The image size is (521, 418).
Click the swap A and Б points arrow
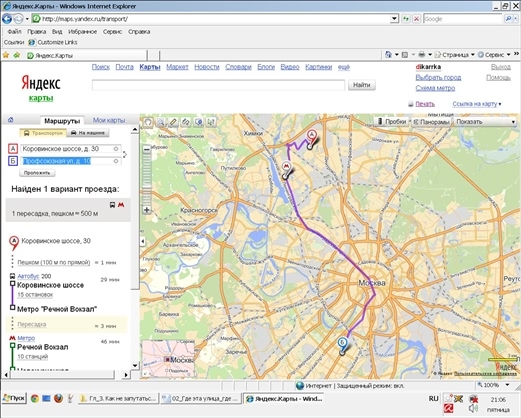125,154
